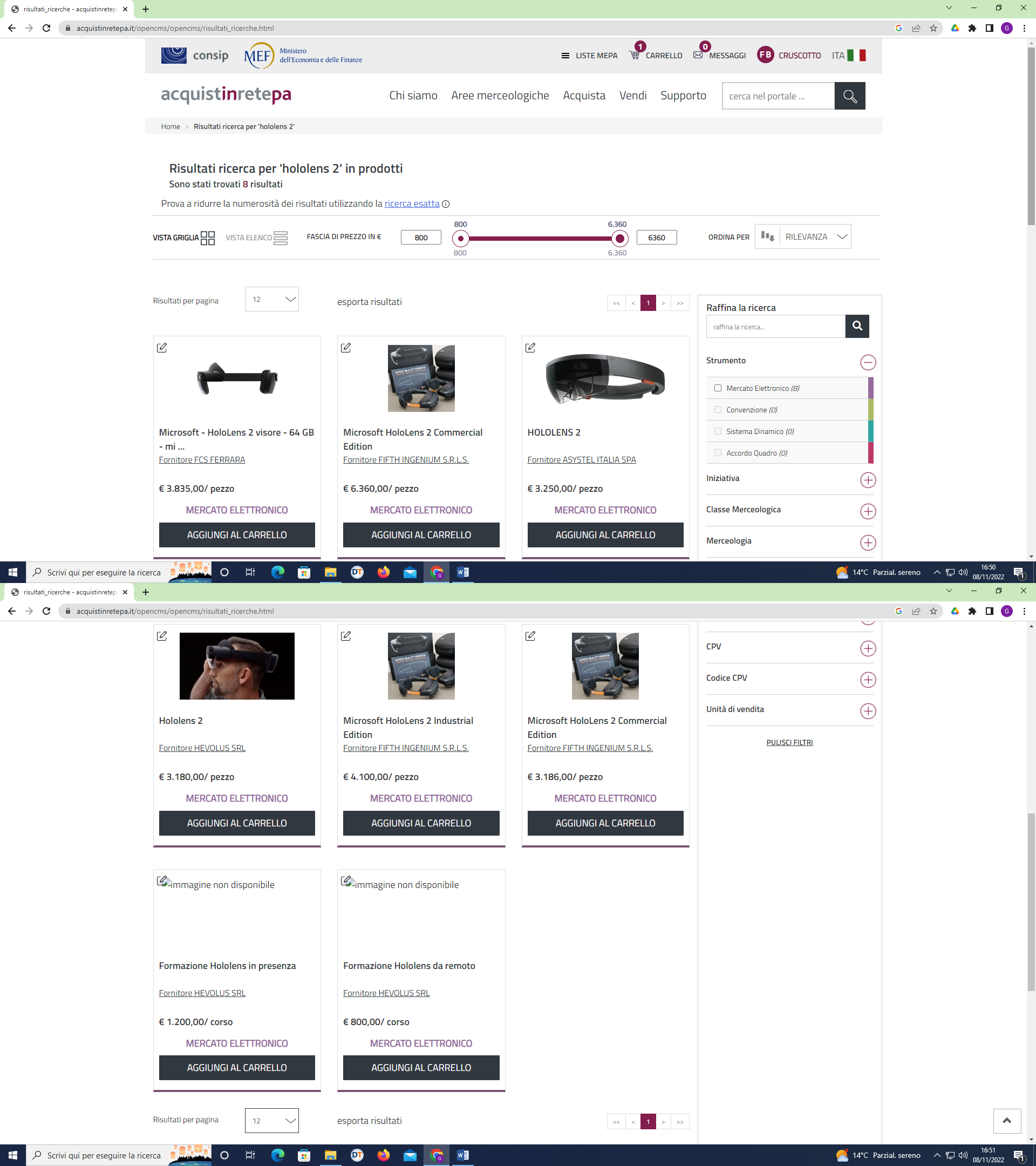
Task: Click the cerca nel portale search field
Action: (778, 96)
